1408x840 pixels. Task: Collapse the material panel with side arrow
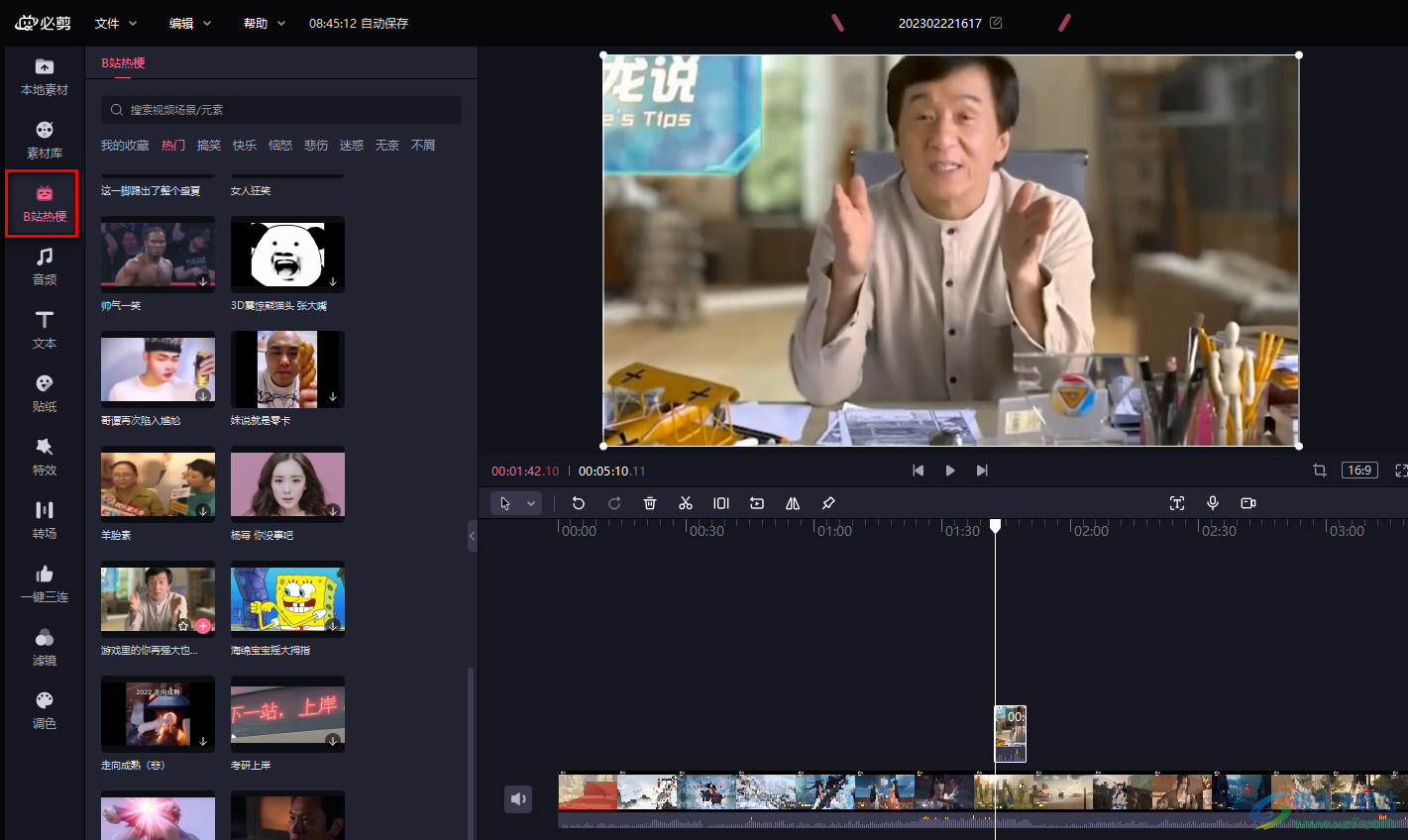point(472,536)
